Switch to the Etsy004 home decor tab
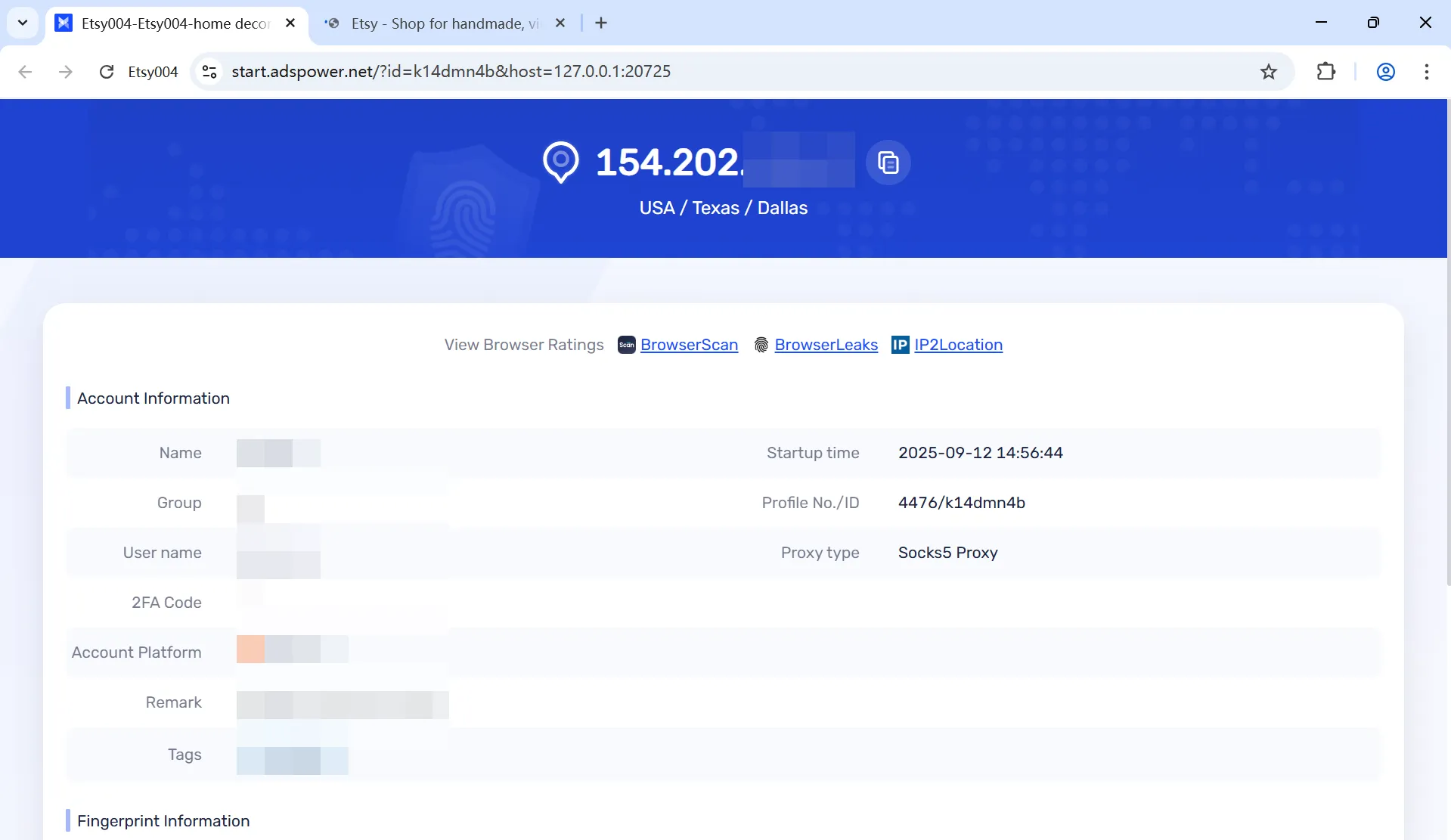Image resolution: width=1451 pixels, height=840 pixels. click(x=175, y=23)
